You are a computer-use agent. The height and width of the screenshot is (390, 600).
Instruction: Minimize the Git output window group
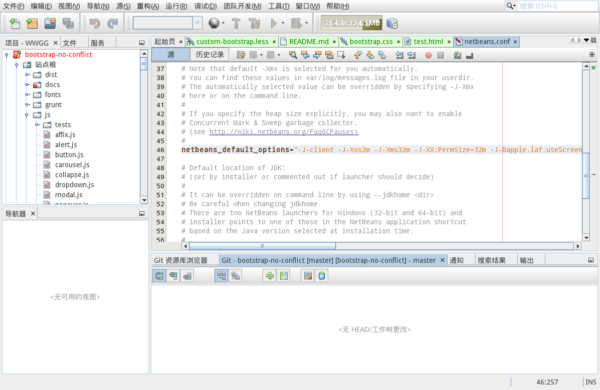[591, 260]
